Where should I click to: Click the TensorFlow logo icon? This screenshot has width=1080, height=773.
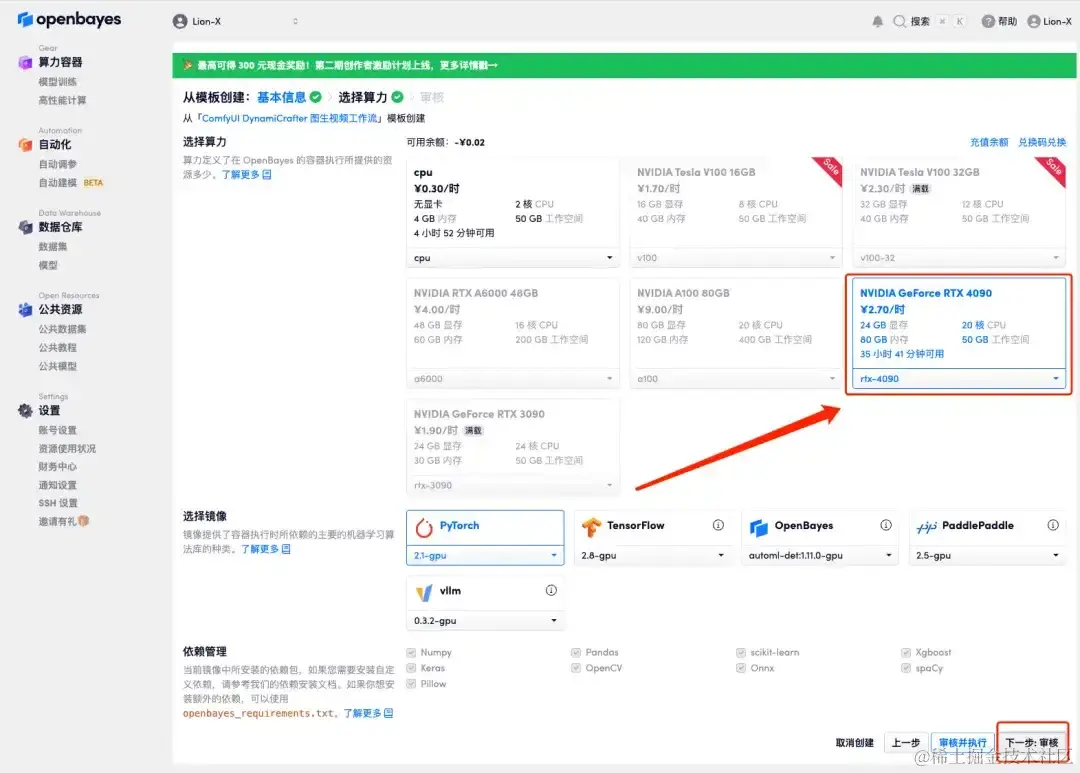(x=591, y=527)
